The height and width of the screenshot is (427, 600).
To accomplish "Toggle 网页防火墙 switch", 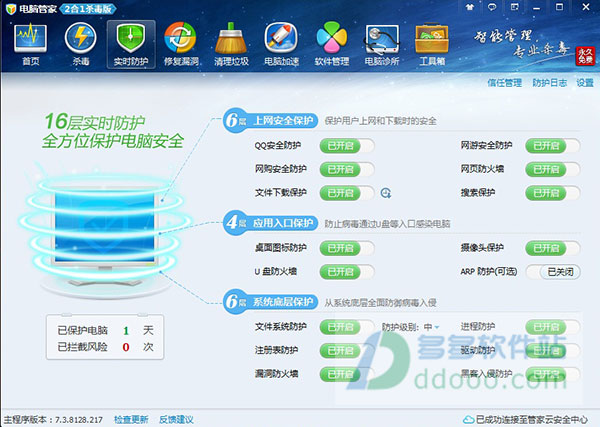I will [553, 169].
